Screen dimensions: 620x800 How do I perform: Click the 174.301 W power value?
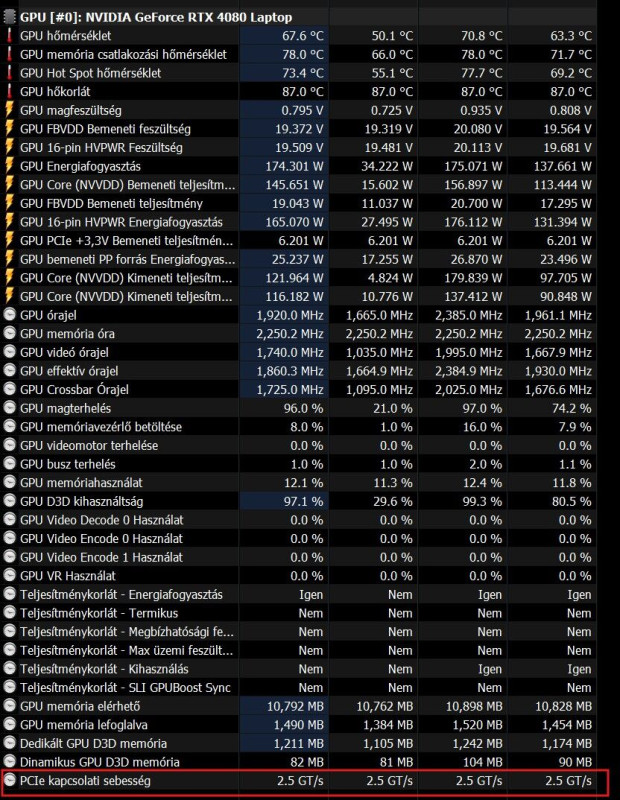pos(294,166)
